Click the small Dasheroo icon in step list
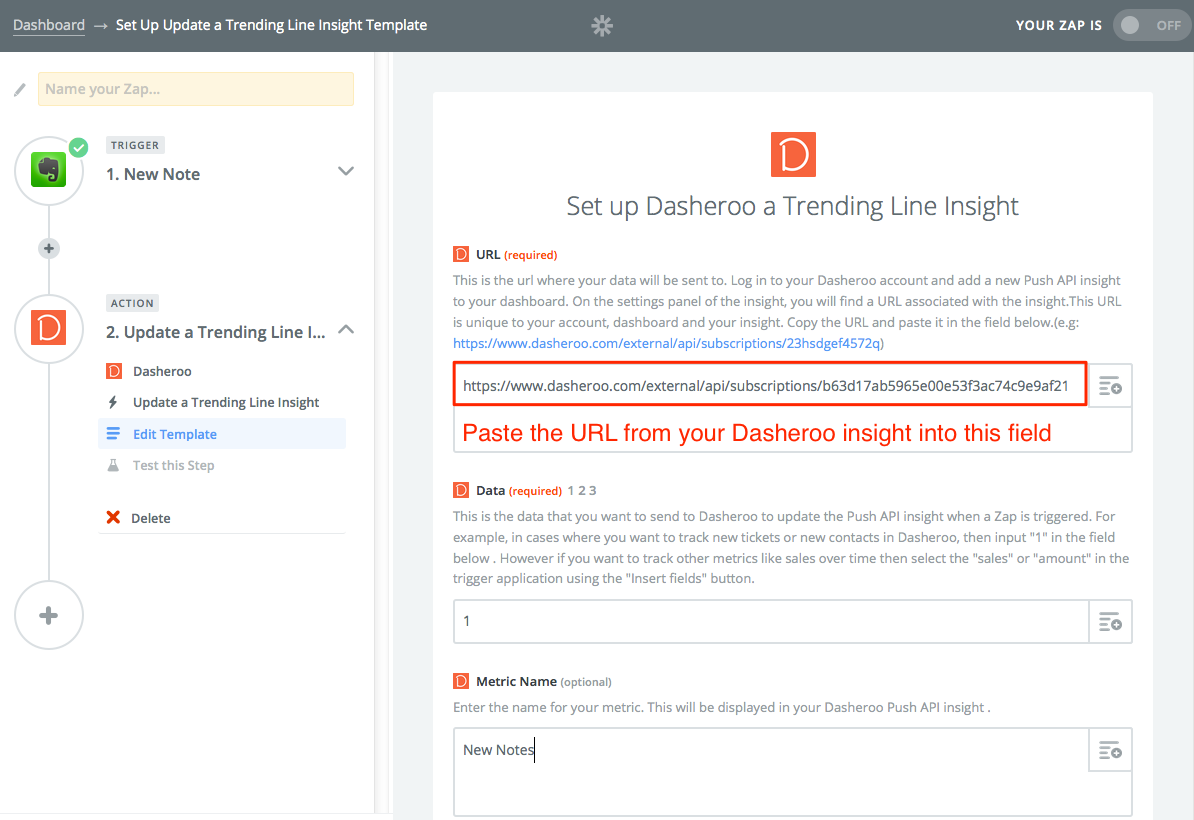The height and width of the screenshot is (820, 1194). tap(113, 372)
